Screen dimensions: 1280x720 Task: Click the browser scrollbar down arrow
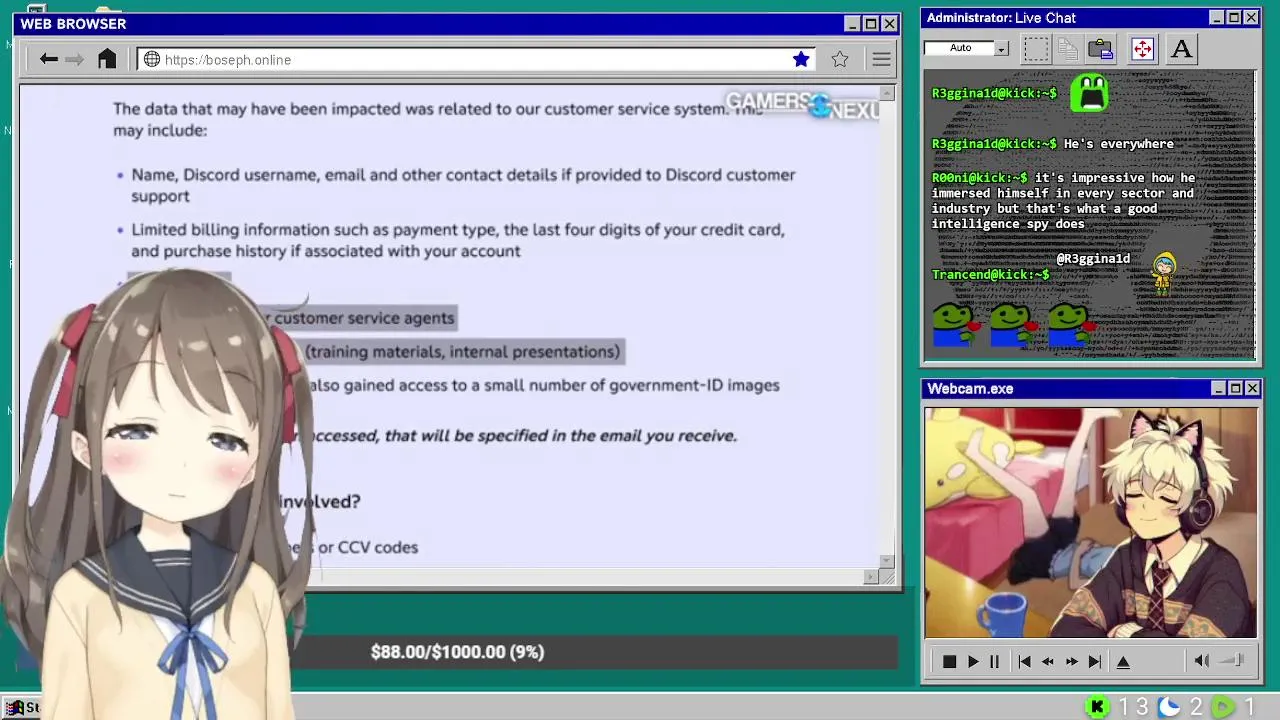coord(887,561)
